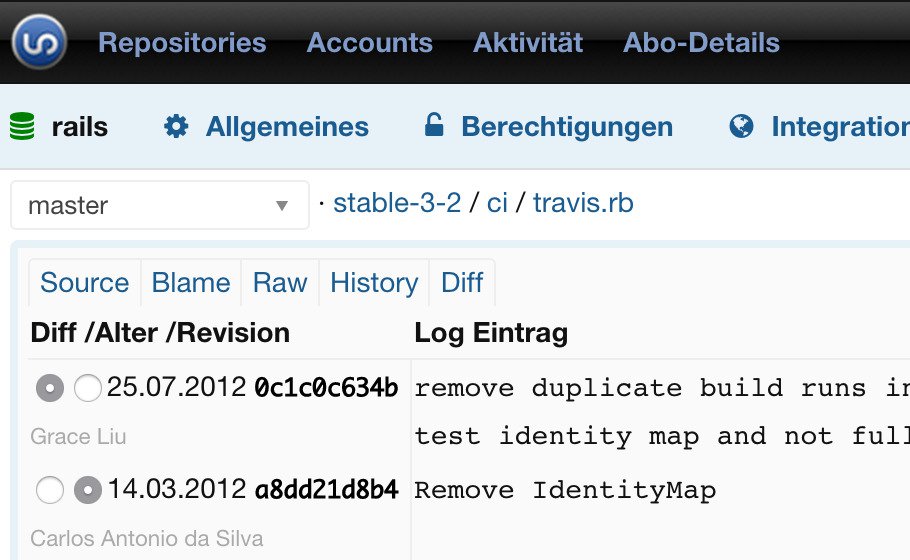The image size is (910, 560).
Task: Select right radio for revision a8dd21d8b4
Action: tap(88, 490)
